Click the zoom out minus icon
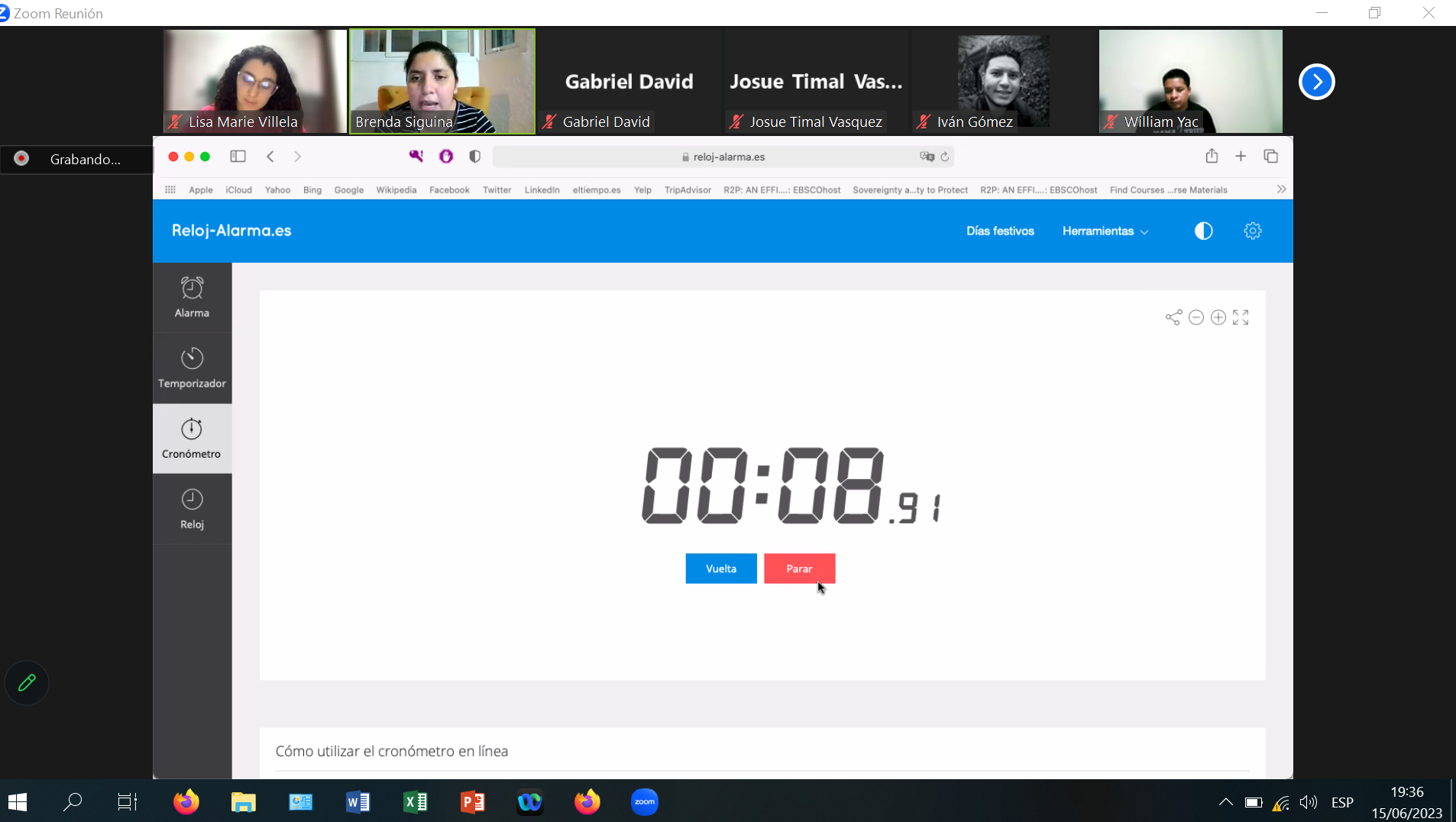The width and height of the screenshot is (1456, 822). pyautogui.click(x=1196, y=318)
